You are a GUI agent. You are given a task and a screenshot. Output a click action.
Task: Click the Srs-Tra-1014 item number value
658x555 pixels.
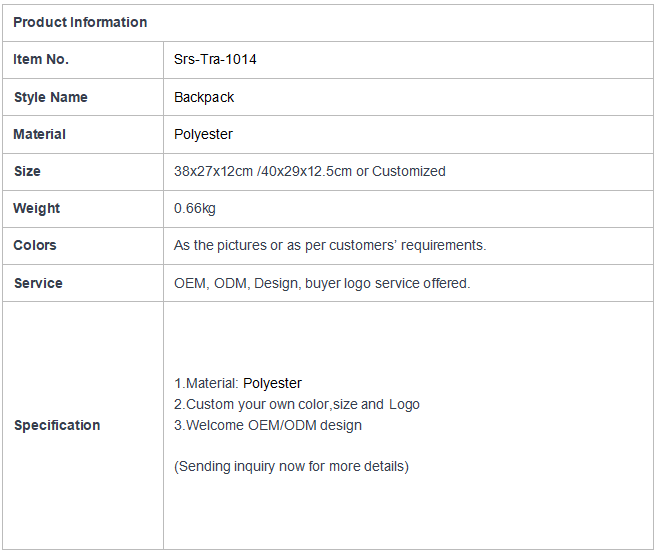point(215,59)
